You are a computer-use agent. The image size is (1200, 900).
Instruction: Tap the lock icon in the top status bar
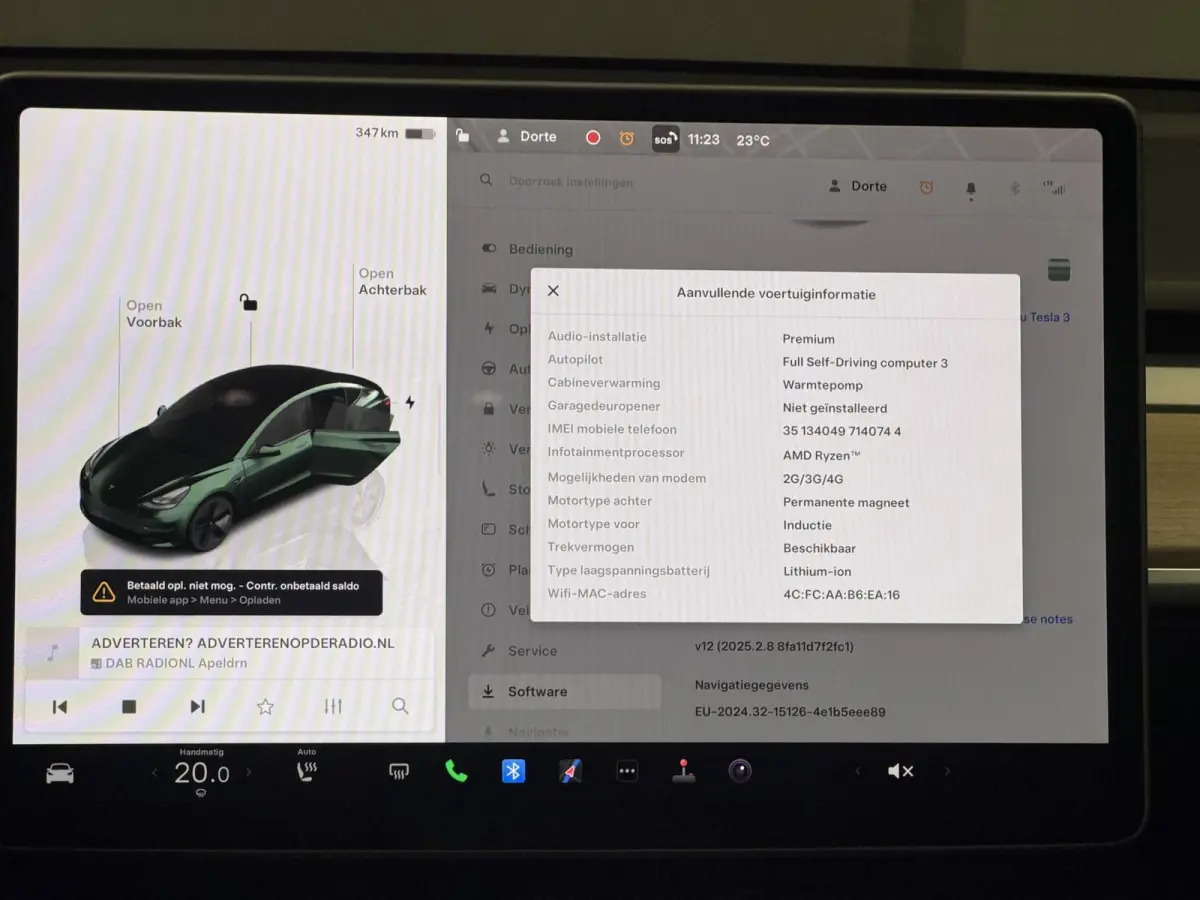coord(463,136)
